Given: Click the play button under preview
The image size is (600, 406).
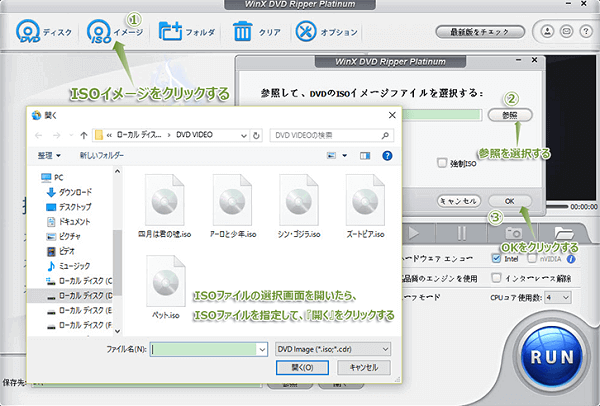Looking at the screenshot, I should [413, 233].
